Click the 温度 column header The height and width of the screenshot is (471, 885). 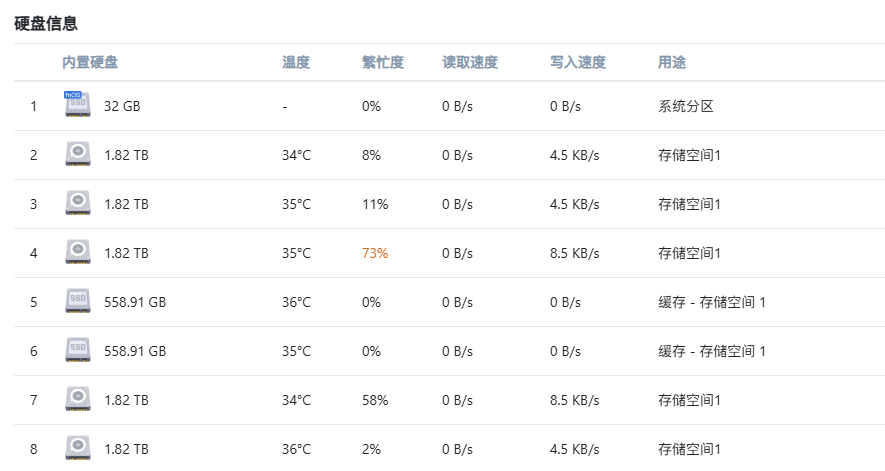[296, 62]
